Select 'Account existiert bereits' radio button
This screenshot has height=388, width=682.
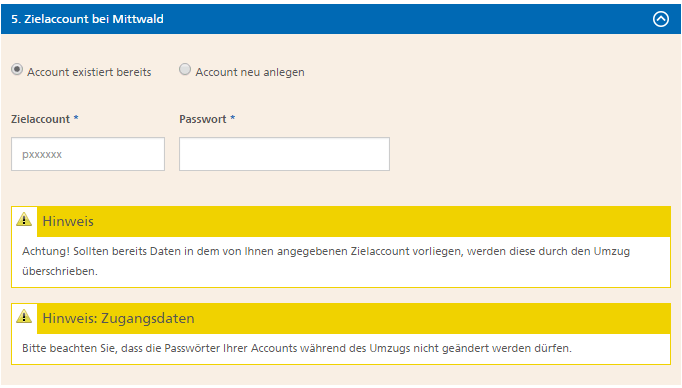tap(17, 69)
